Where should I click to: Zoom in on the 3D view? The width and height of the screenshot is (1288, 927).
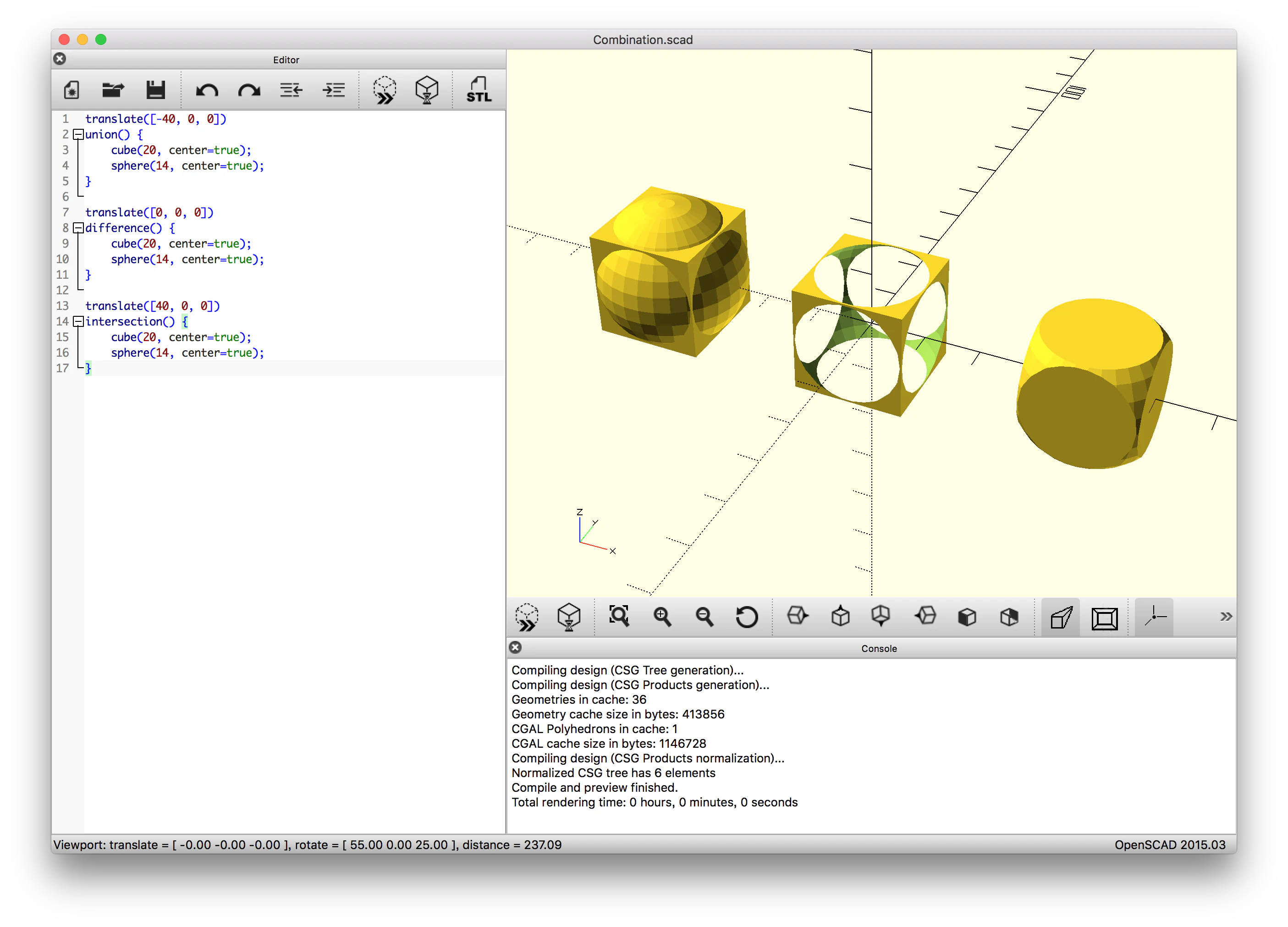662,616
